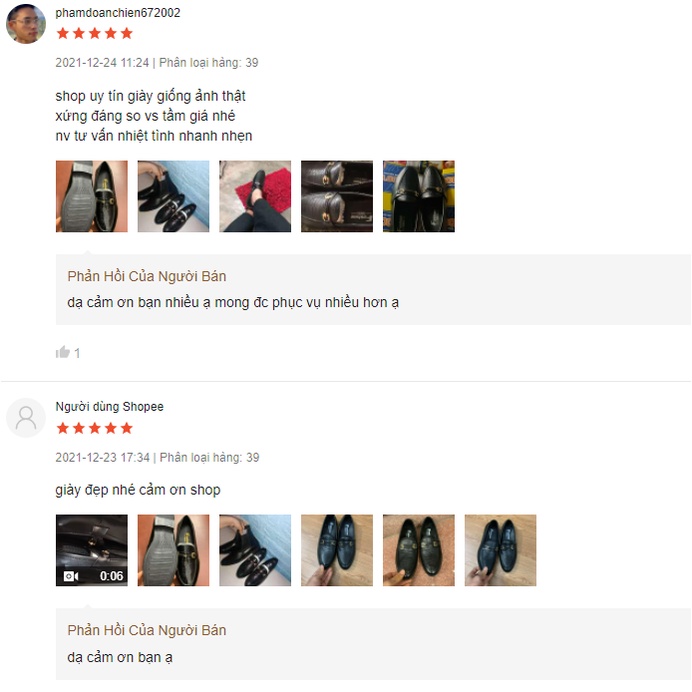Image resolution: width=692 pixels, height=692 pixels.
Task: Open the default Shopee user avatar
Action: tap(26, 417)
